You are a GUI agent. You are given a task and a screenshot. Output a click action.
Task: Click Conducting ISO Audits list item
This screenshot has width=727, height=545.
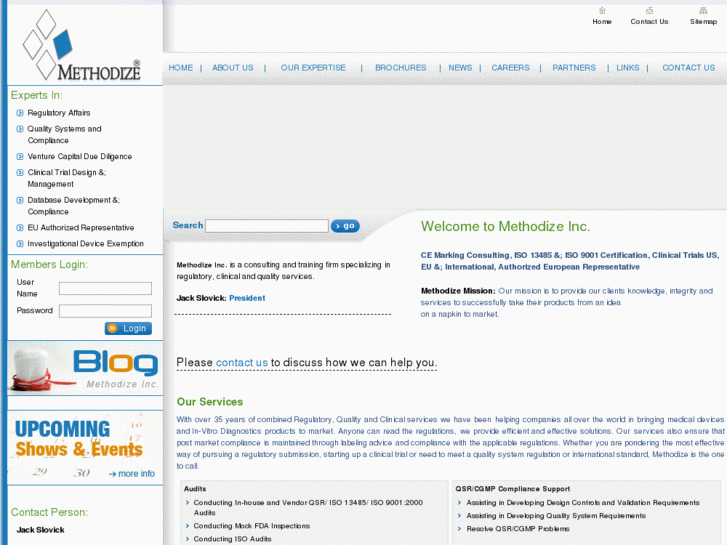232,539
